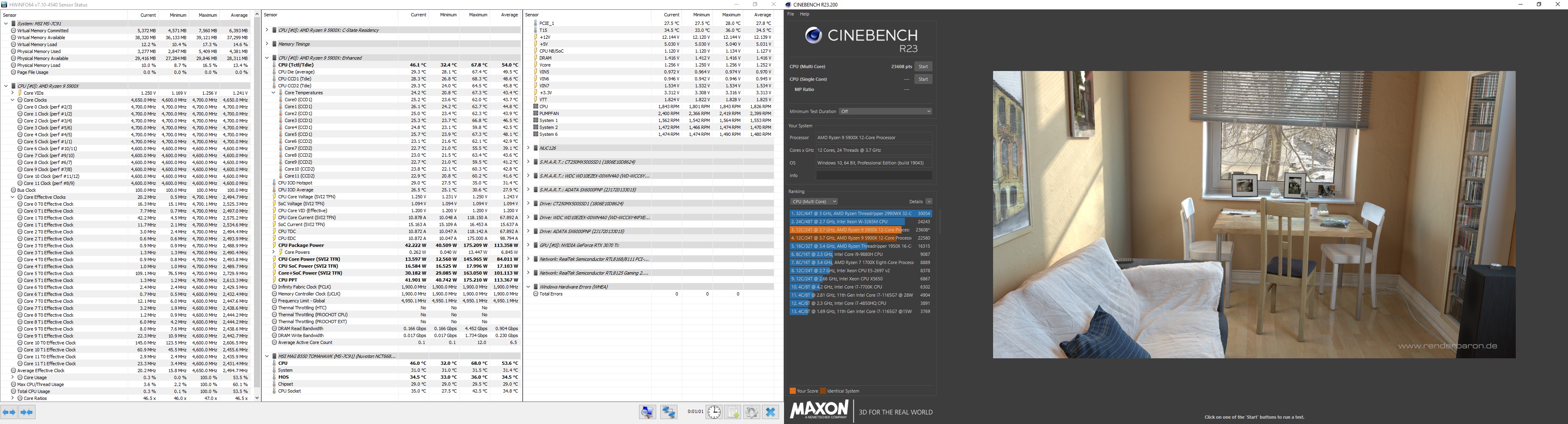Screen dimensions: 1568x424
Task: Select the Intel Core i7-7700K ranking entry
Action: click(x=861, y=287)
